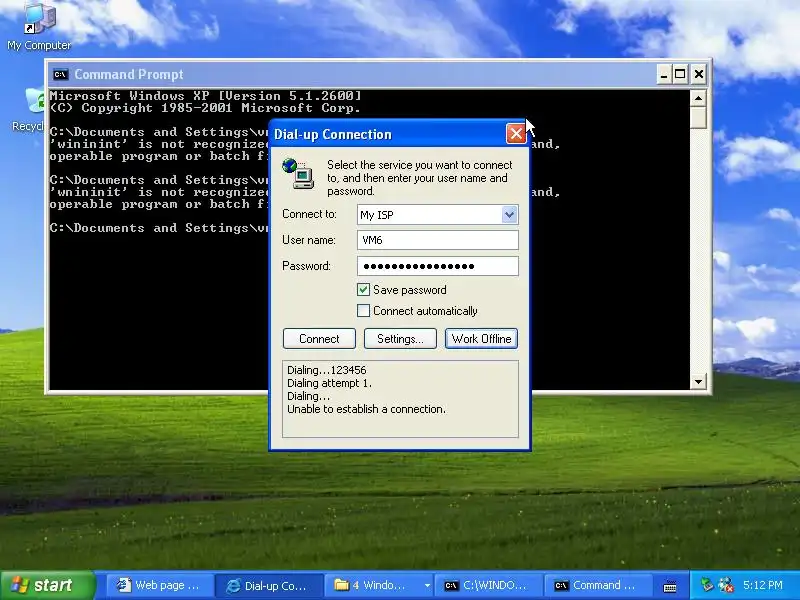Viewport: 800px width, 600px height.
Task: Open My Computer desktop icon
Action: tap(39, 27)
